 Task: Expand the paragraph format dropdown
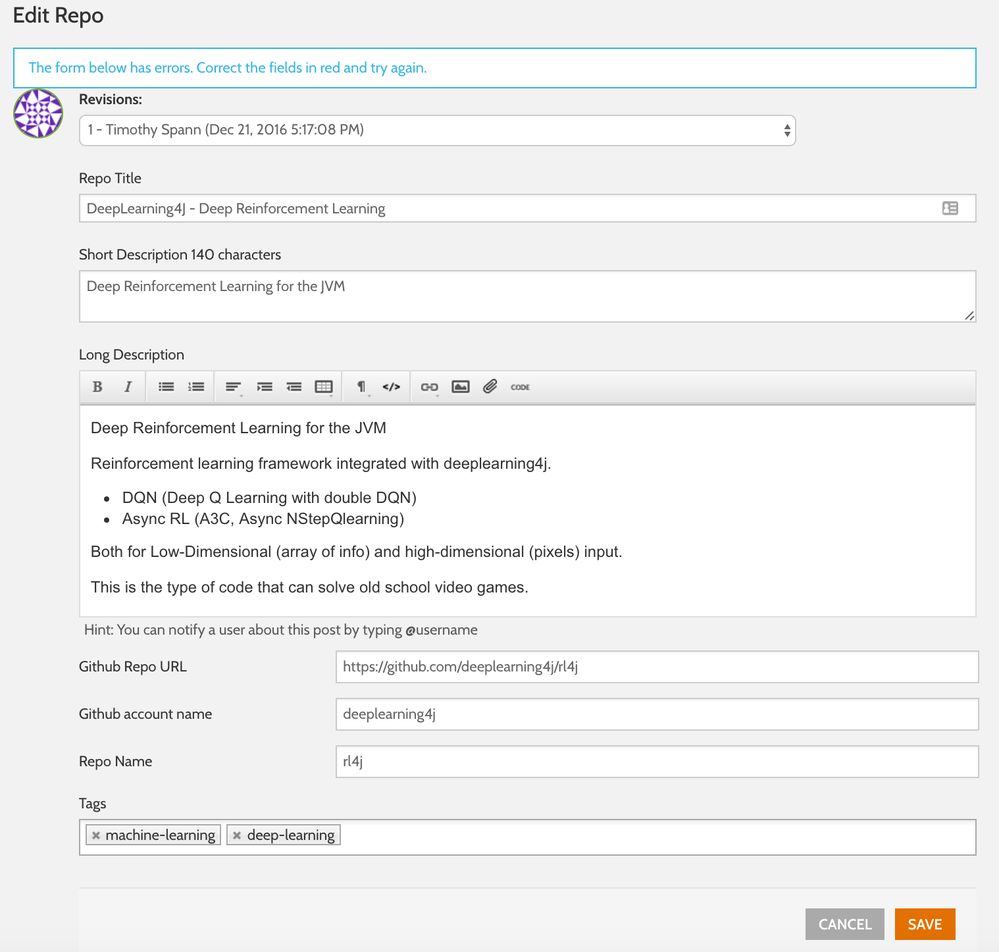pyautogui.click(x=362, y=387)
